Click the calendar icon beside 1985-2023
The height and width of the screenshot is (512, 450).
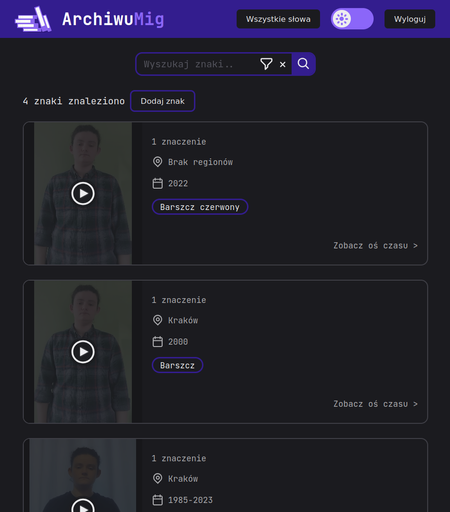[x=157, y=500]
